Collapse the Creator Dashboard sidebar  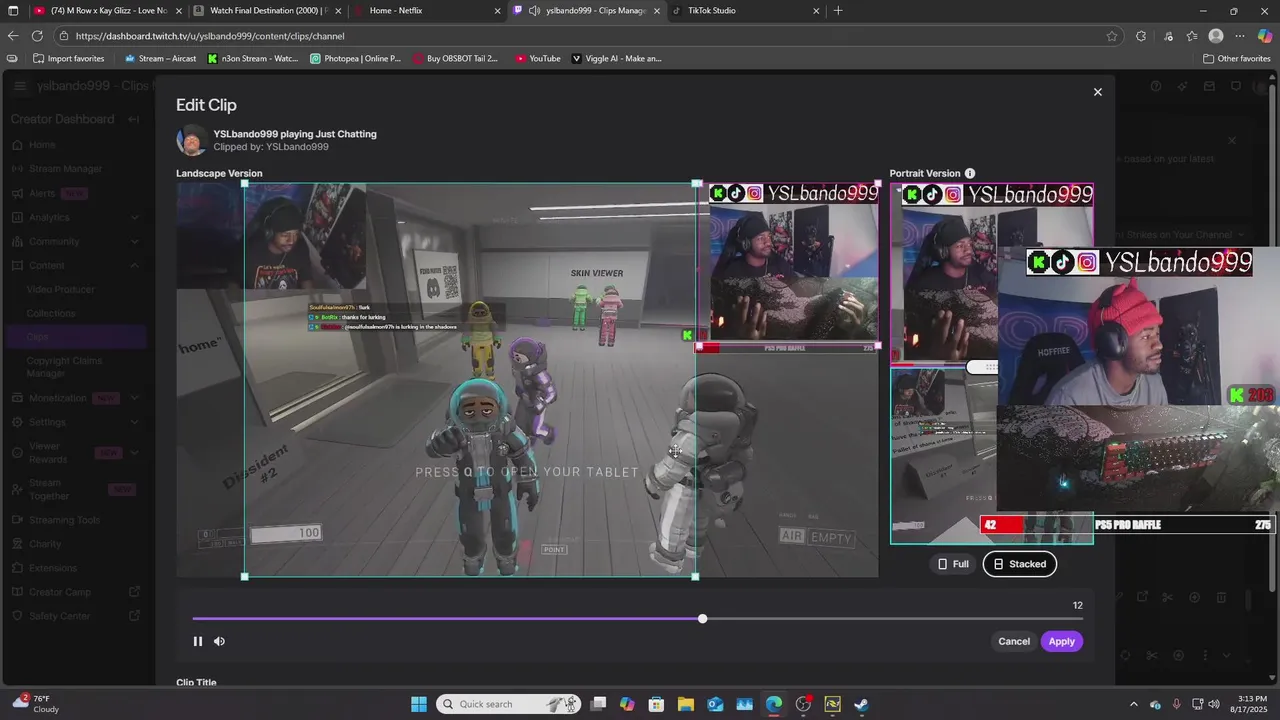(133, 119)
